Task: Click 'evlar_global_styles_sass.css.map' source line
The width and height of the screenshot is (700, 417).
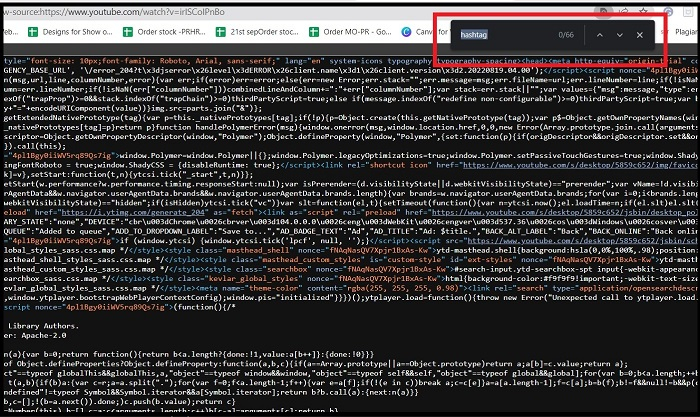Action: point(350,288)
